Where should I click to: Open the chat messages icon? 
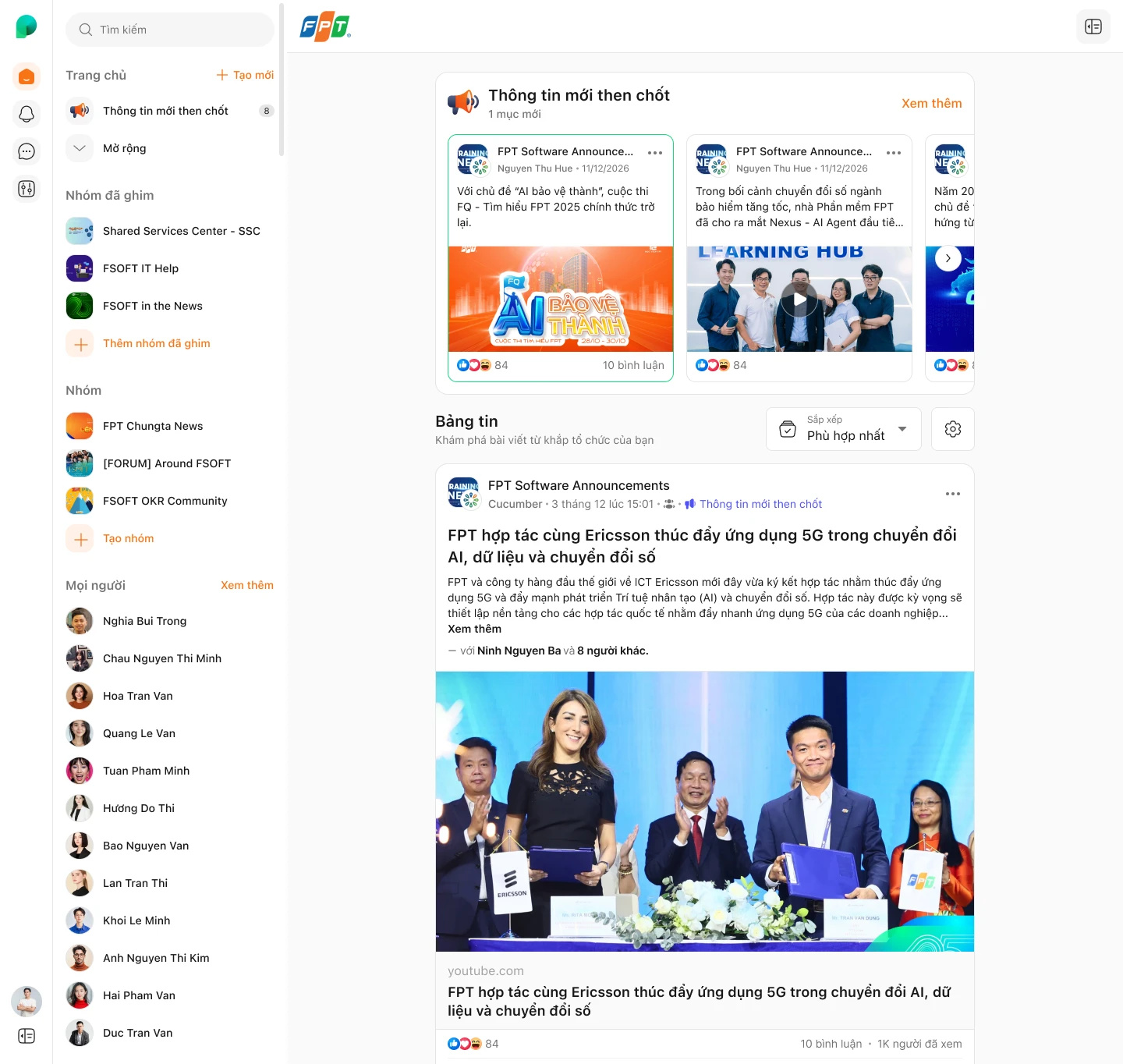click(x=27, y=151)
